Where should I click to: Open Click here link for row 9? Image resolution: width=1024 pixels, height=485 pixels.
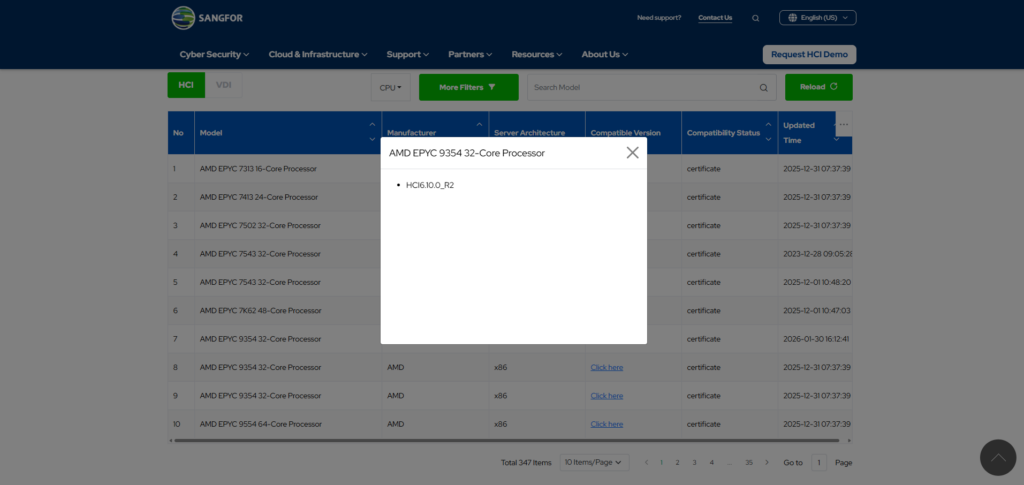point(607,396)
